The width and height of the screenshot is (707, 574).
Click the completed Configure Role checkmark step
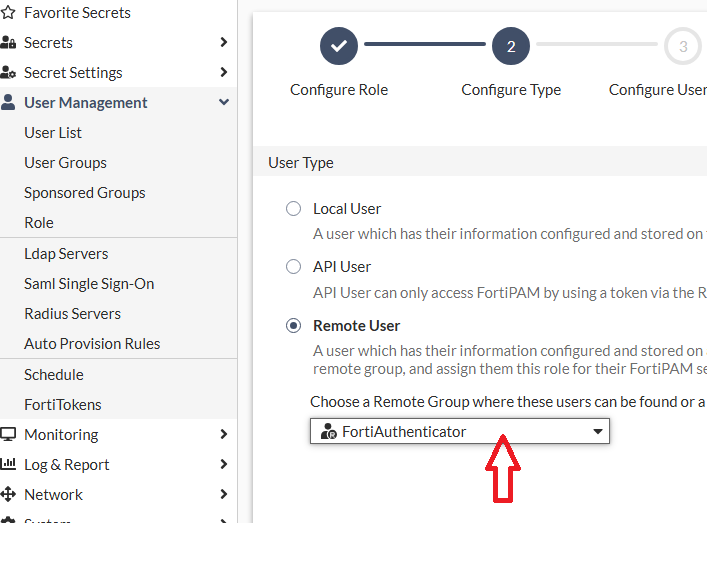pyautogui.click(x=339, y=46)
